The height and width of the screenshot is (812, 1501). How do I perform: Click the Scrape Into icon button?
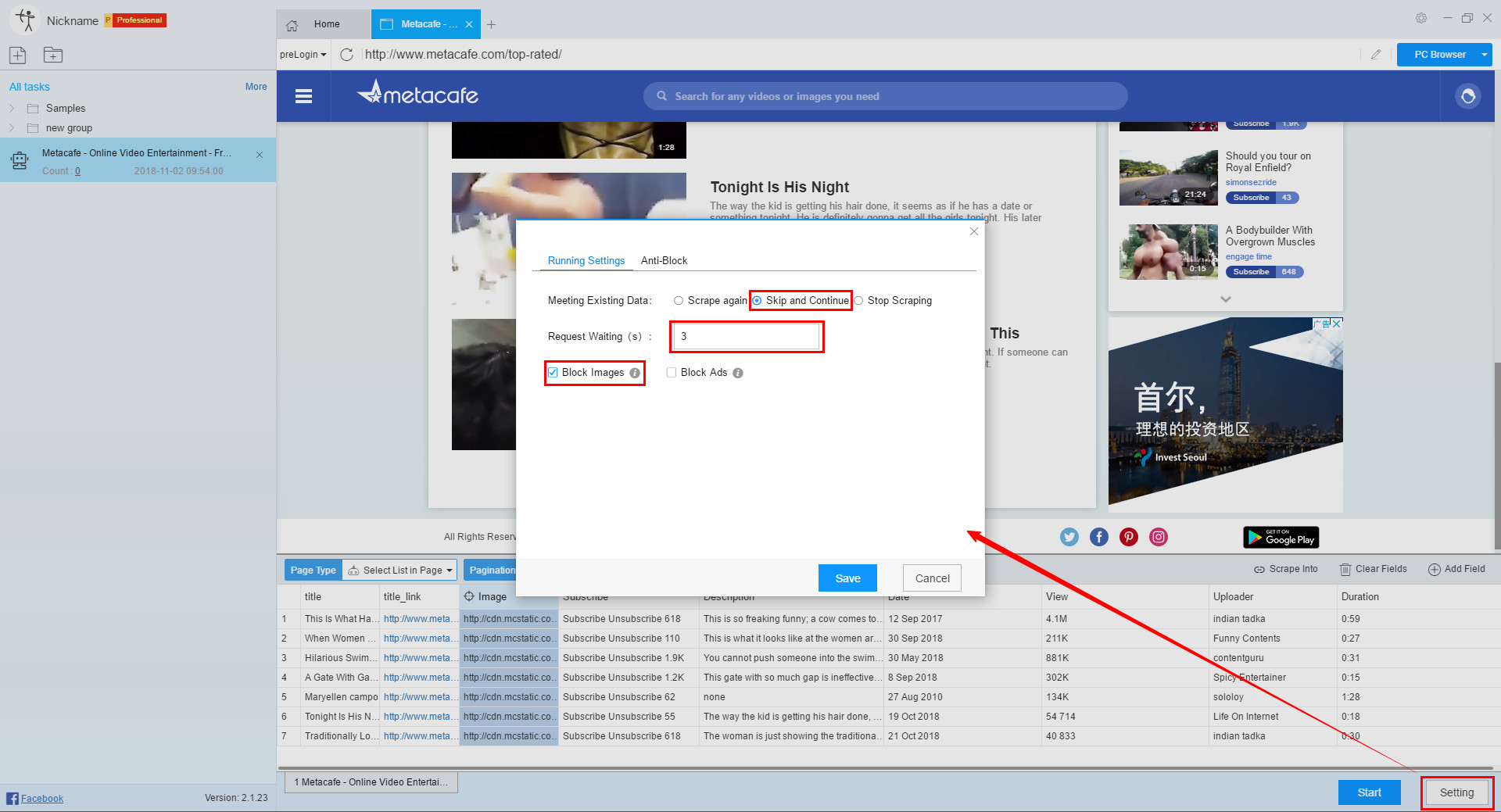[x=1285, y=569]
